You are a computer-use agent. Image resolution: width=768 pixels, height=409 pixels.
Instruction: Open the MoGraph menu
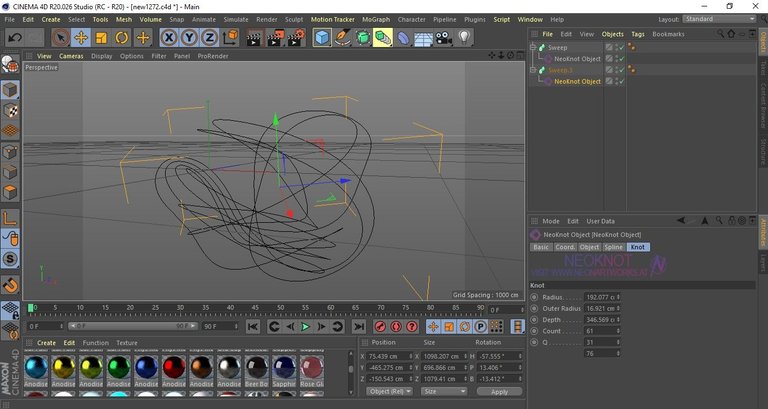376,20
